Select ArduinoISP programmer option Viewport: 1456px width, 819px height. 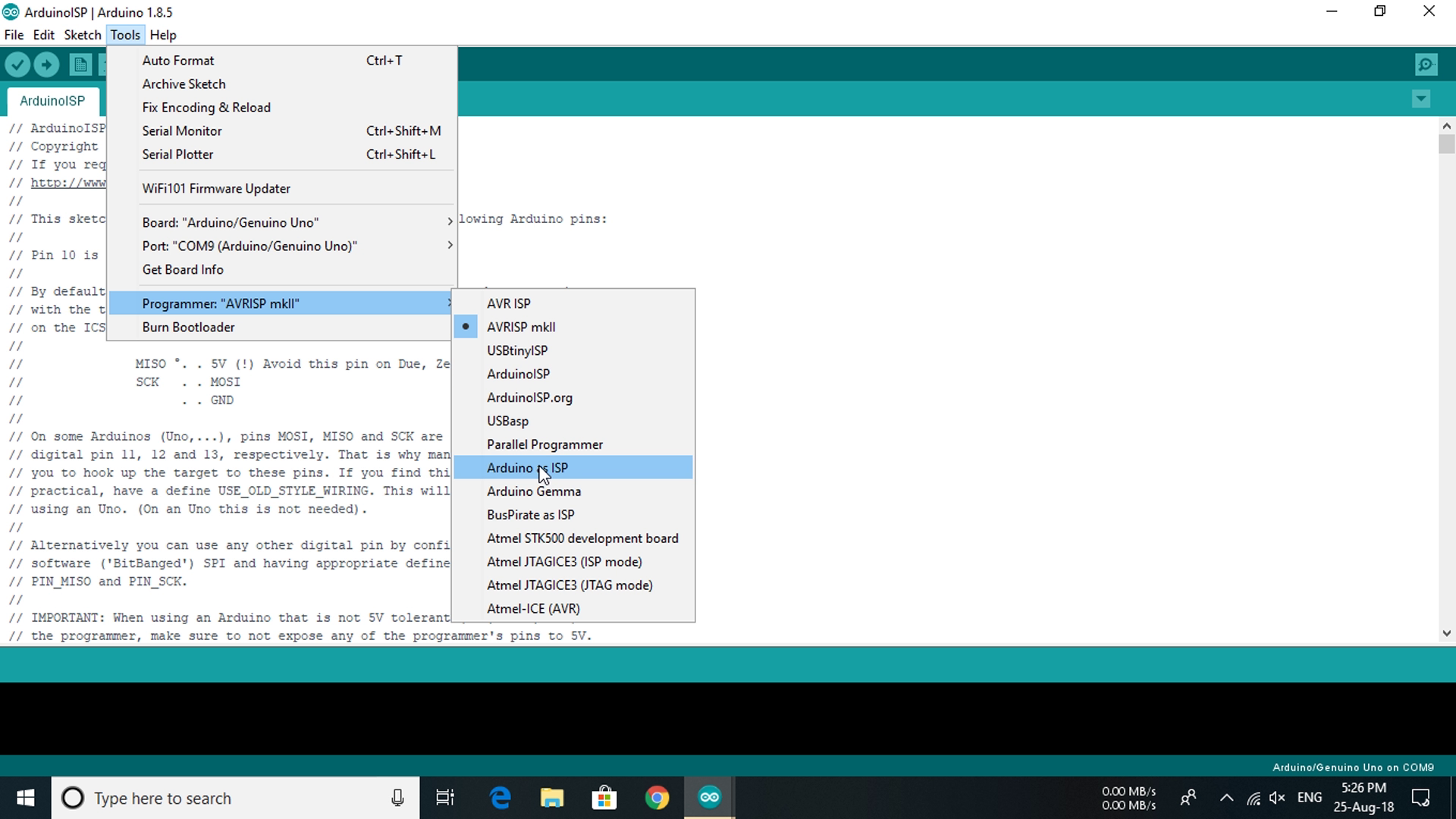(x=518, y=373)
